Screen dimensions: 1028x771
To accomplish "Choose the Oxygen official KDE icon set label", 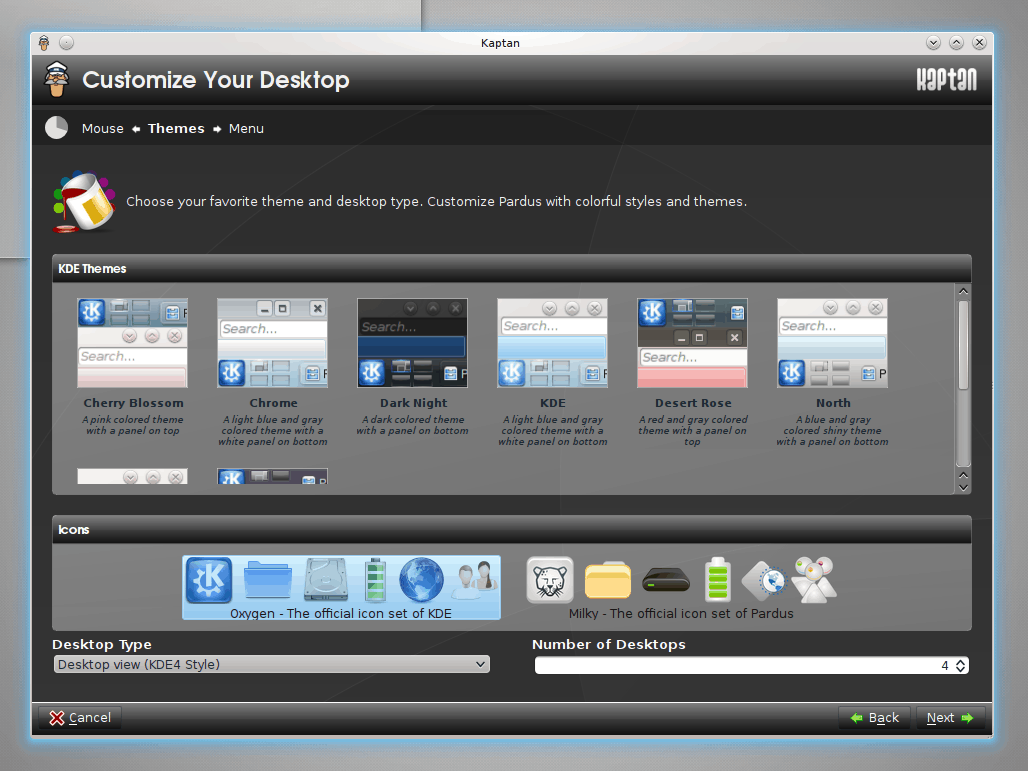I will [341, 614].
